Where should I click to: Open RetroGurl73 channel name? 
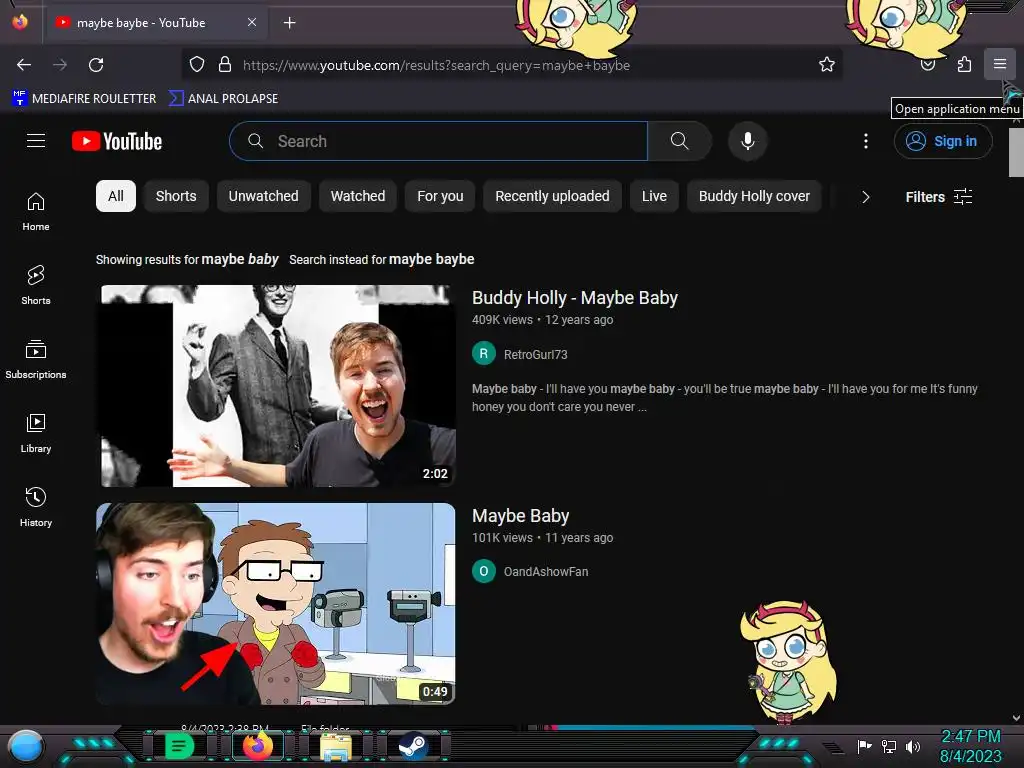[536, 355]
